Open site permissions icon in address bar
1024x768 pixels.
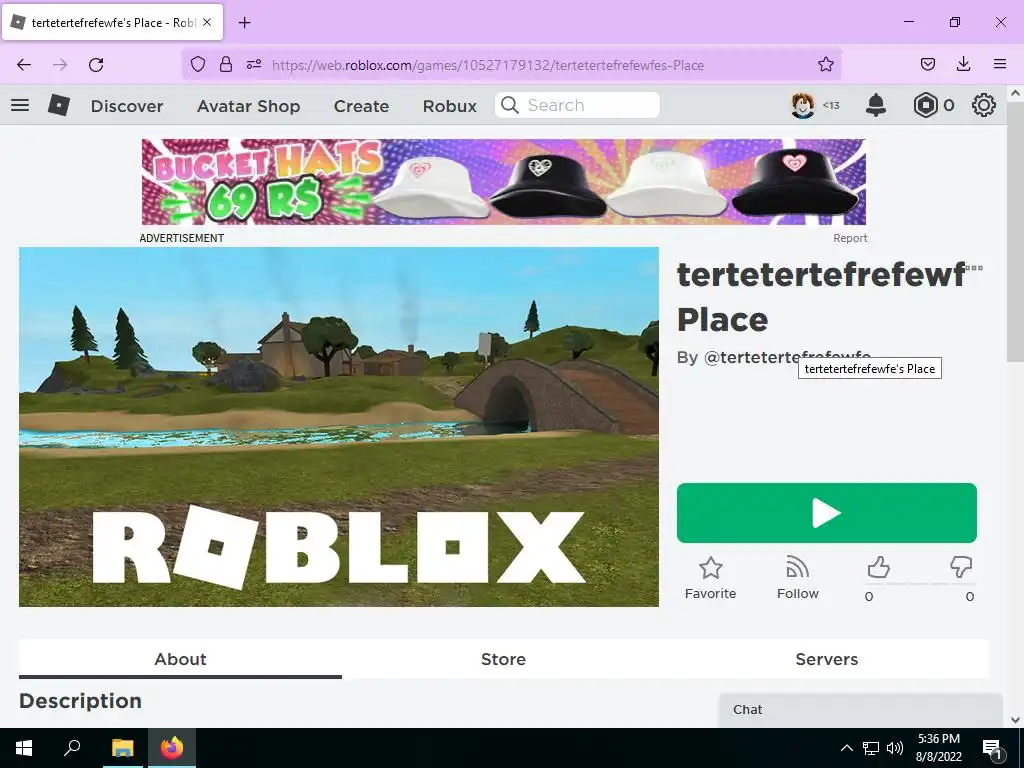[254, 64]
